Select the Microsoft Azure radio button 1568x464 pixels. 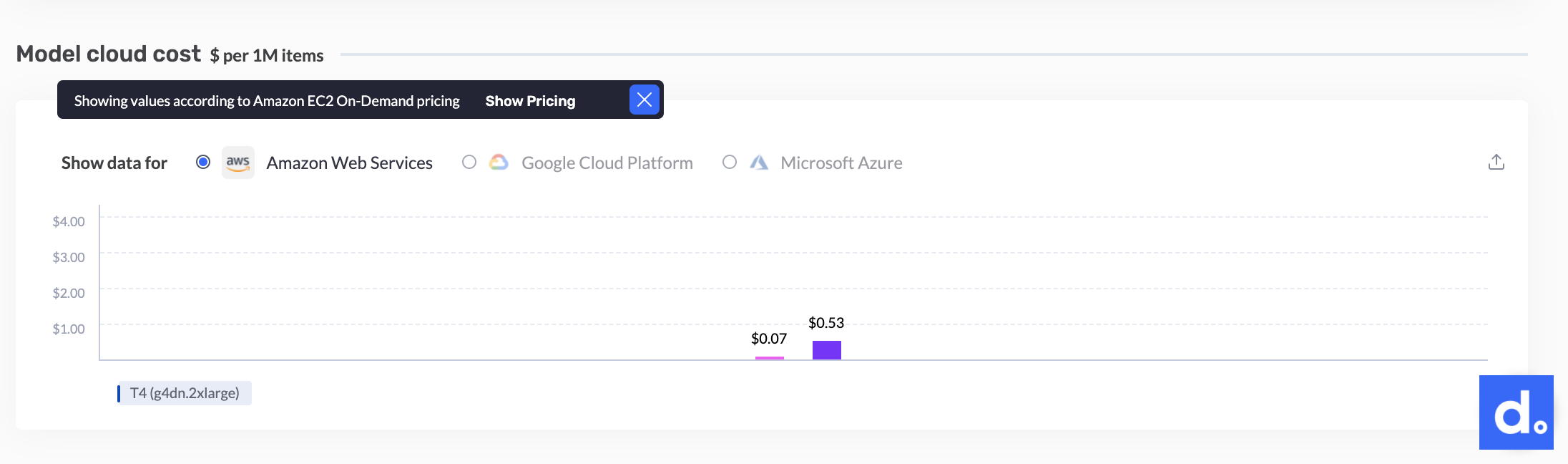pos(730,163)
